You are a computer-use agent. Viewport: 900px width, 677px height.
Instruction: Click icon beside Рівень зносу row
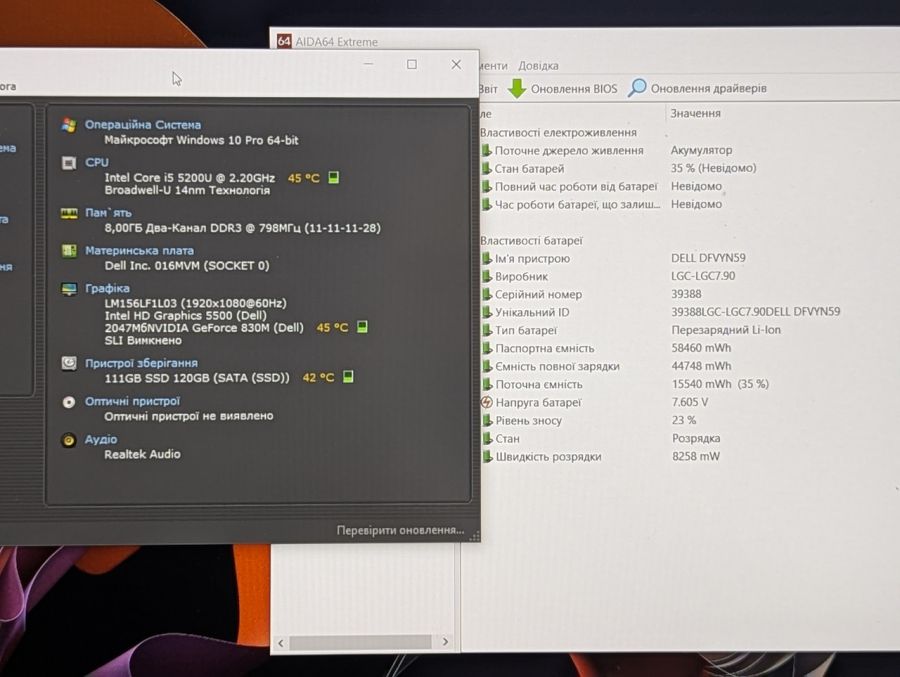[x=487, y=420]
